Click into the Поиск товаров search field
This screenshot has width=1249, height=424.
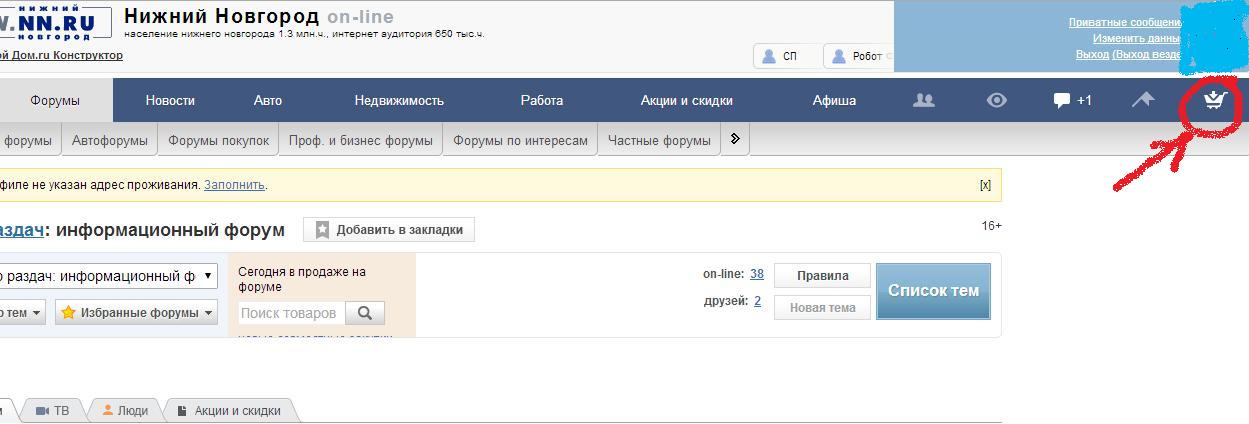tap(291, 313)
